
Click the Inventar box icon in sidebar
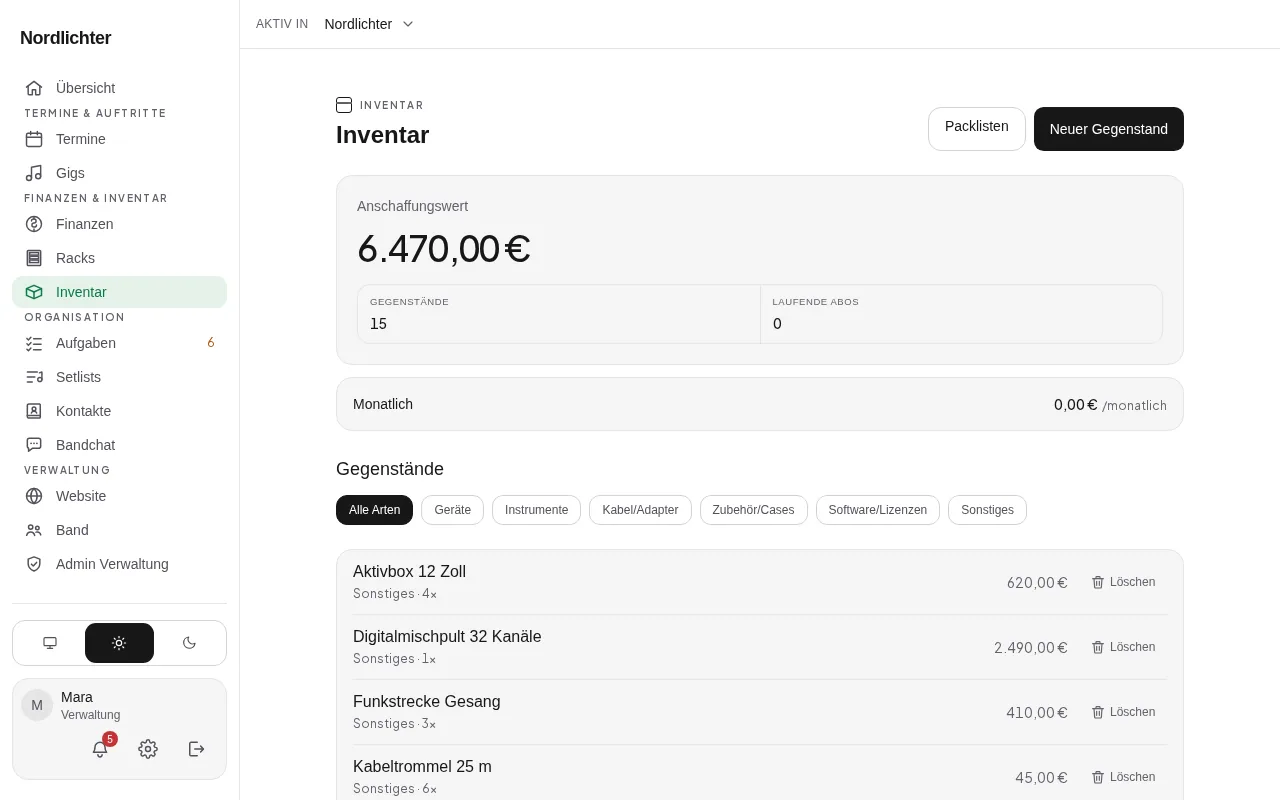point(34,292)
